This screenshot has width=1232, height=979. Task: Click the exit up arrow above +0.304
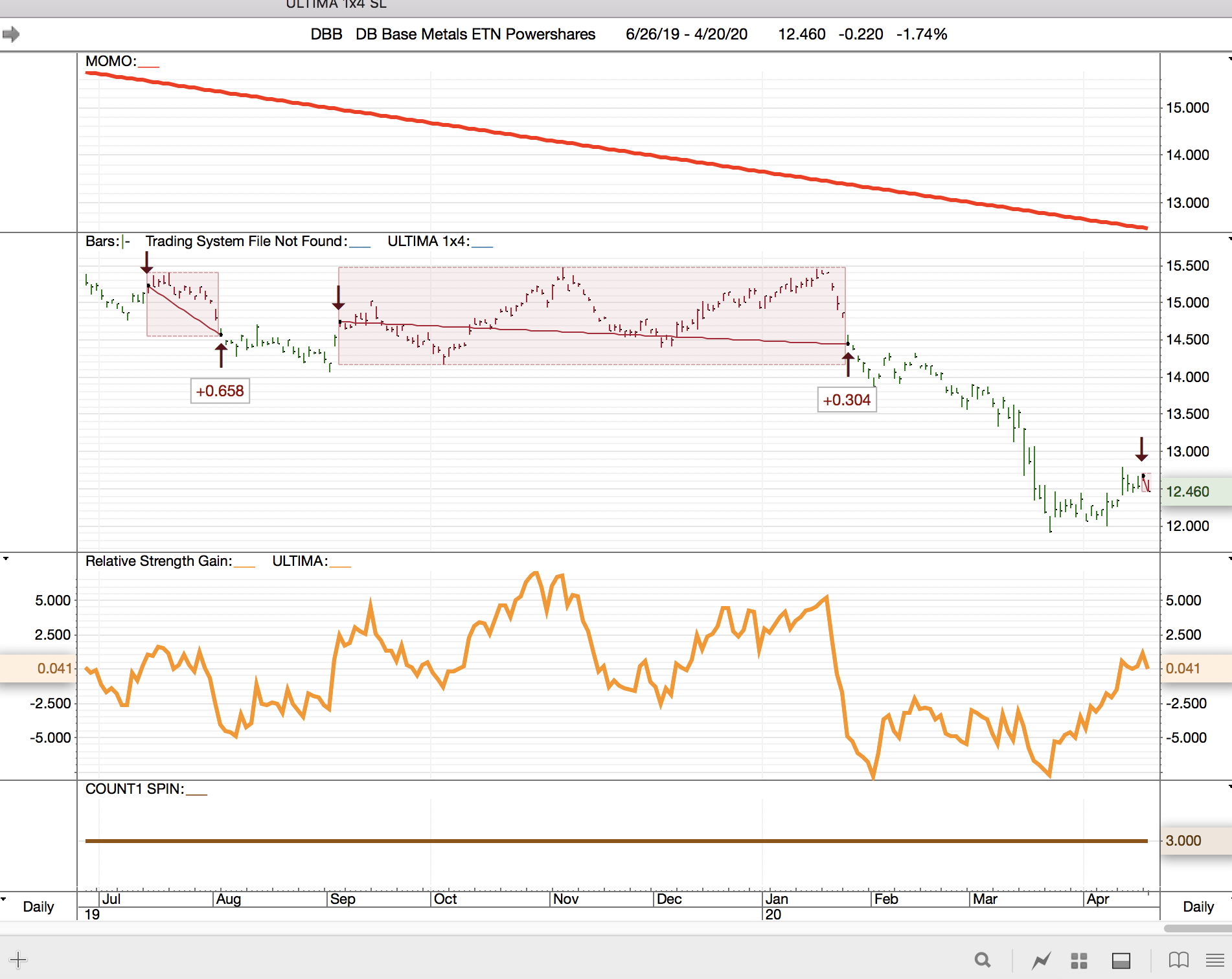coord(848,365)
